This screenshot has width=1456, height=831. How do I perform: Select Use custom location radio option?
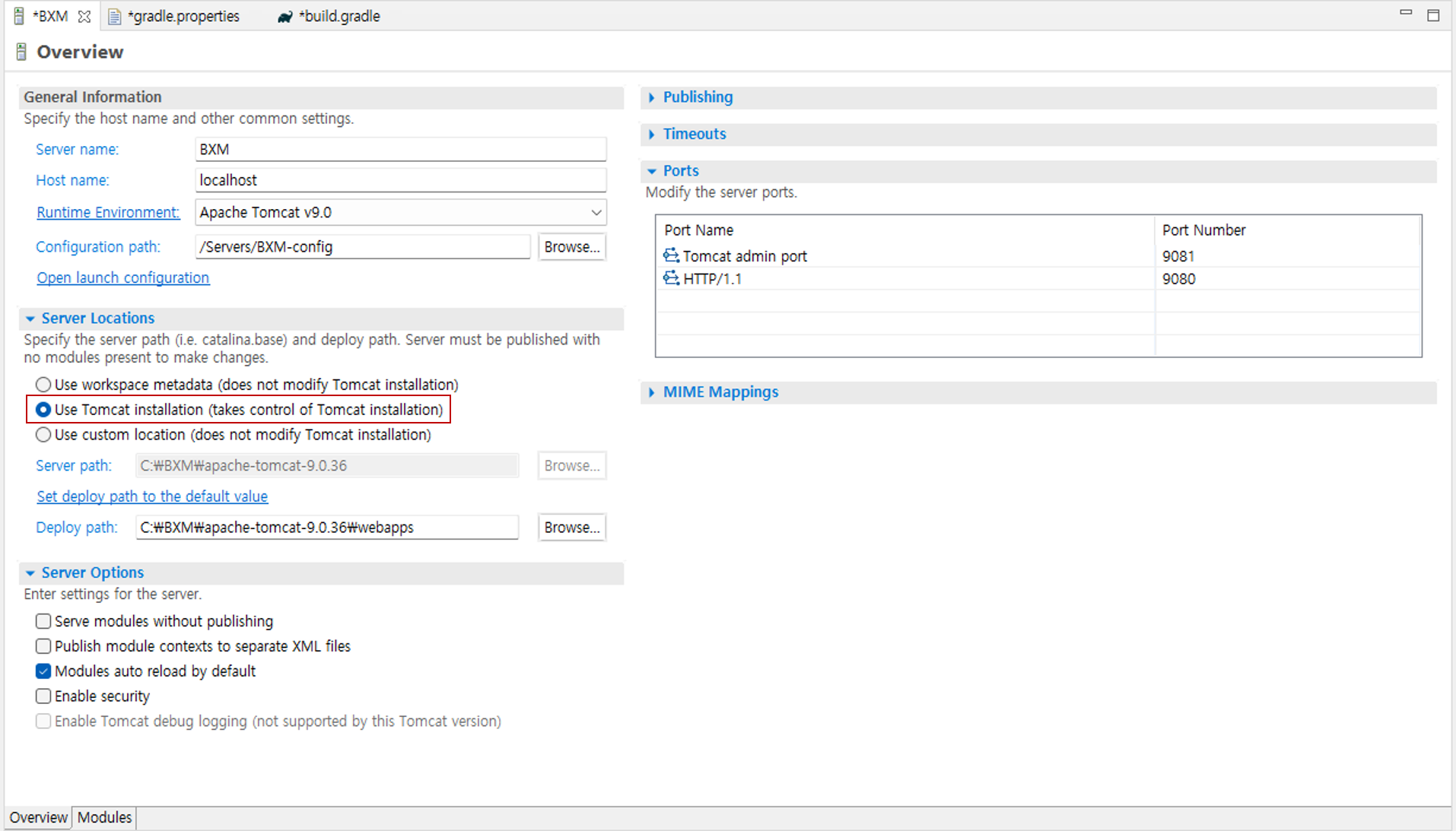[43, 435]
